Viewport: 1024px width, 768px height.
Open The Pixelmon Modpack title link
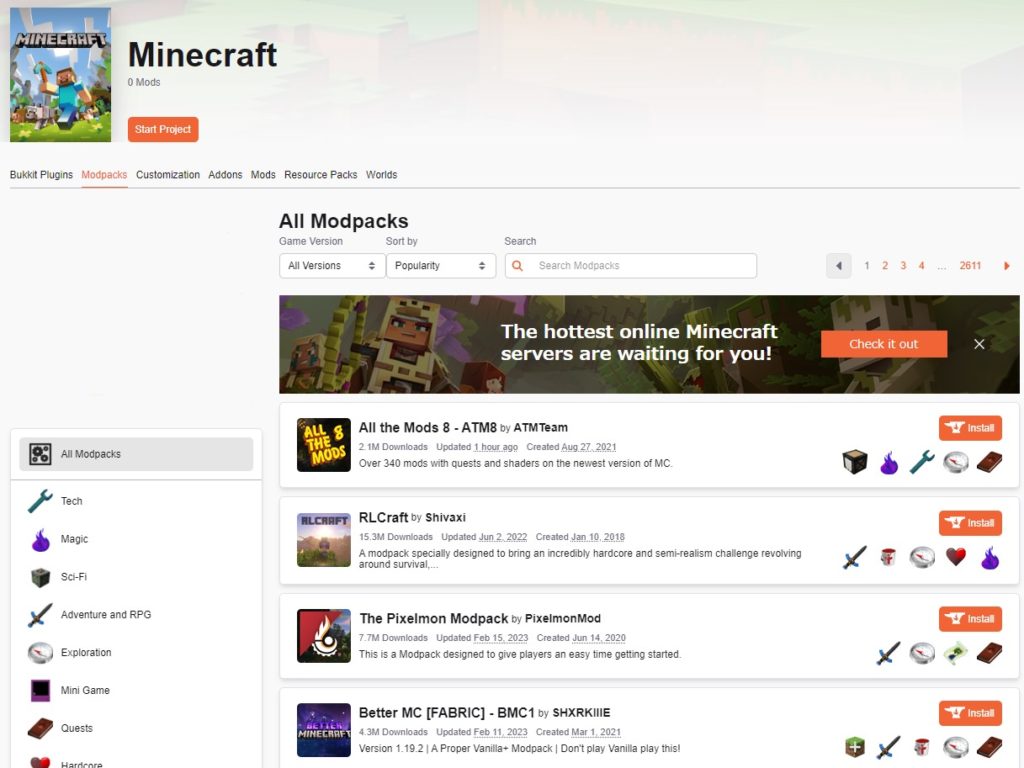[434, 618]
